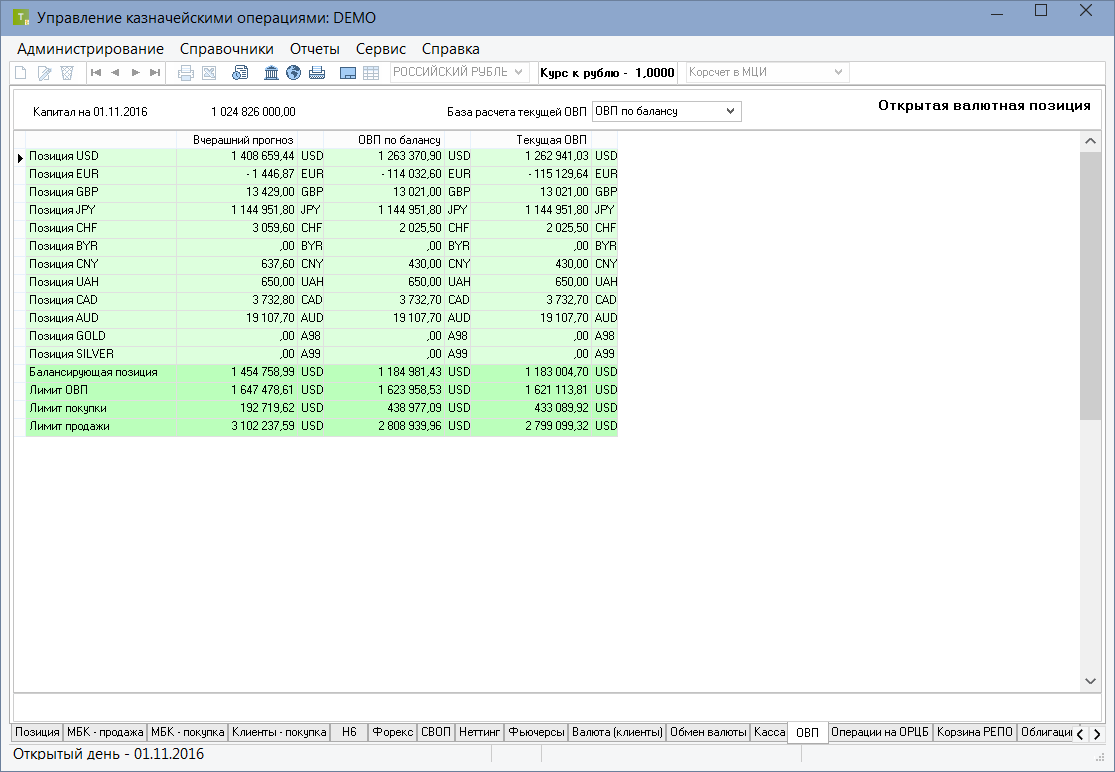The width and height of the screenshot is (1115, 772).
Task: Select the Позиция CNY row label
Action: [x=64, y=264]
